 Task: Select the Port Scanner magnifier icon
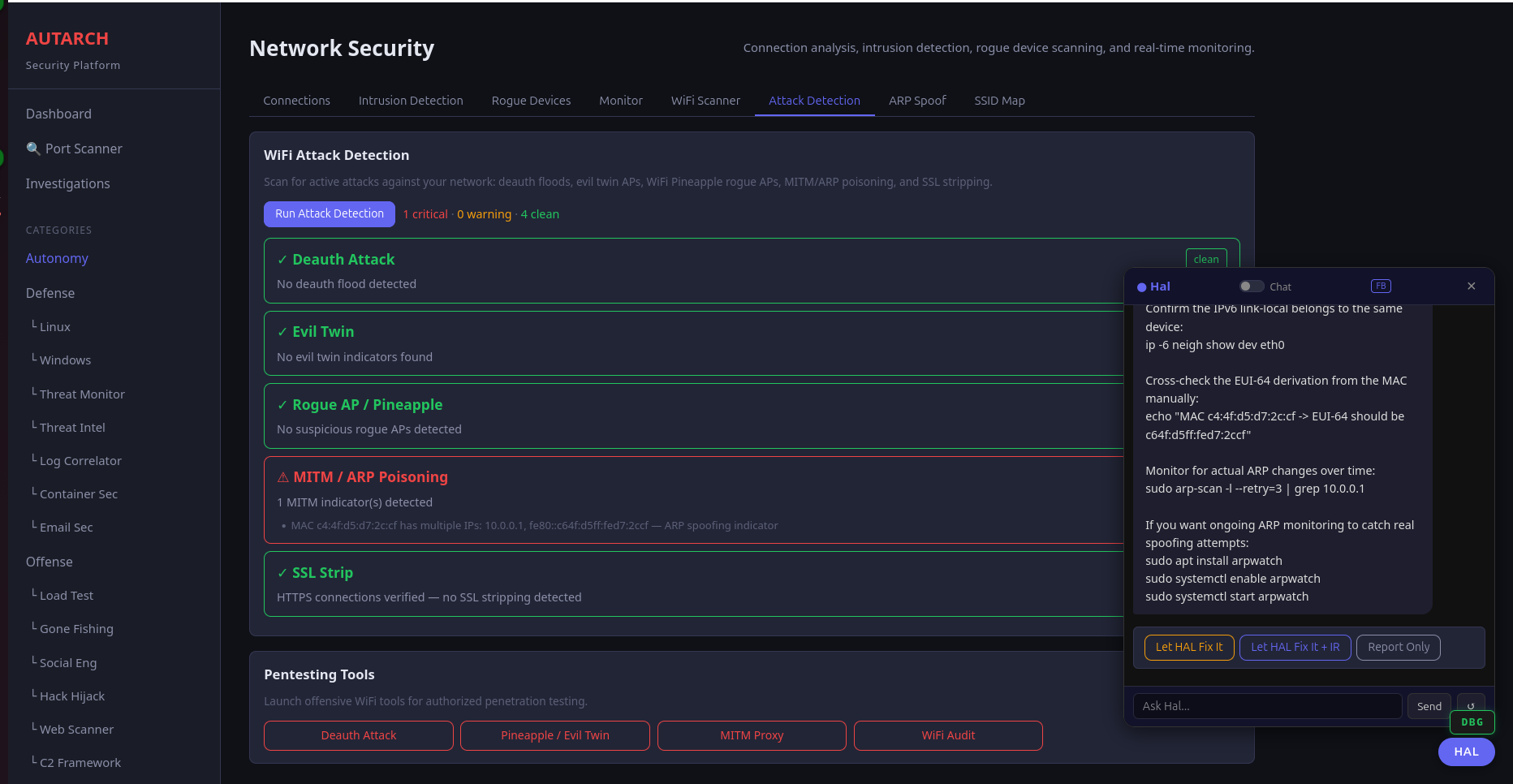[33, 149]
